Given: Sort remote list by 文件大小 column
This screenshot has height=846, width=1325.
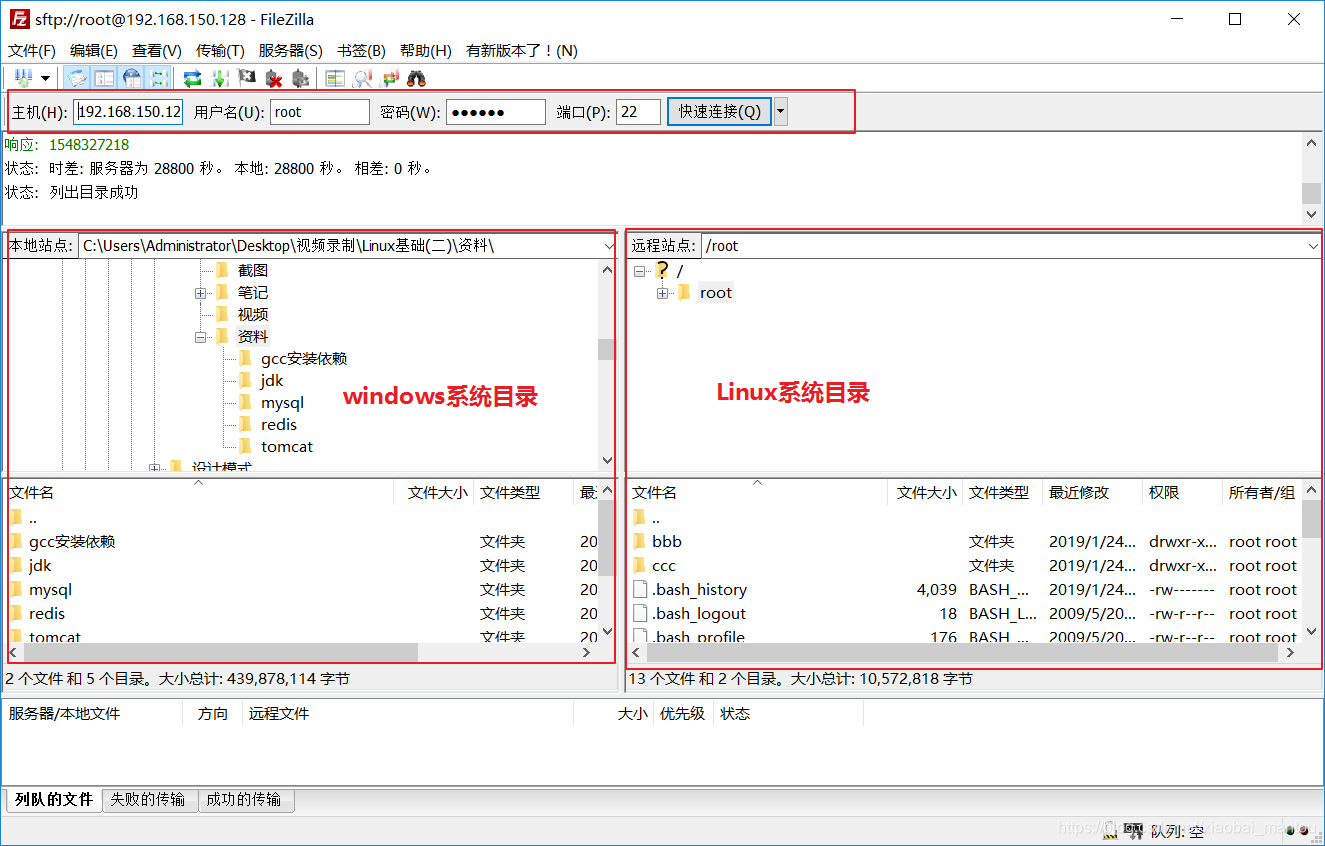Looking at the screenshot, I should pyautogui.click(x=926, y=492).
